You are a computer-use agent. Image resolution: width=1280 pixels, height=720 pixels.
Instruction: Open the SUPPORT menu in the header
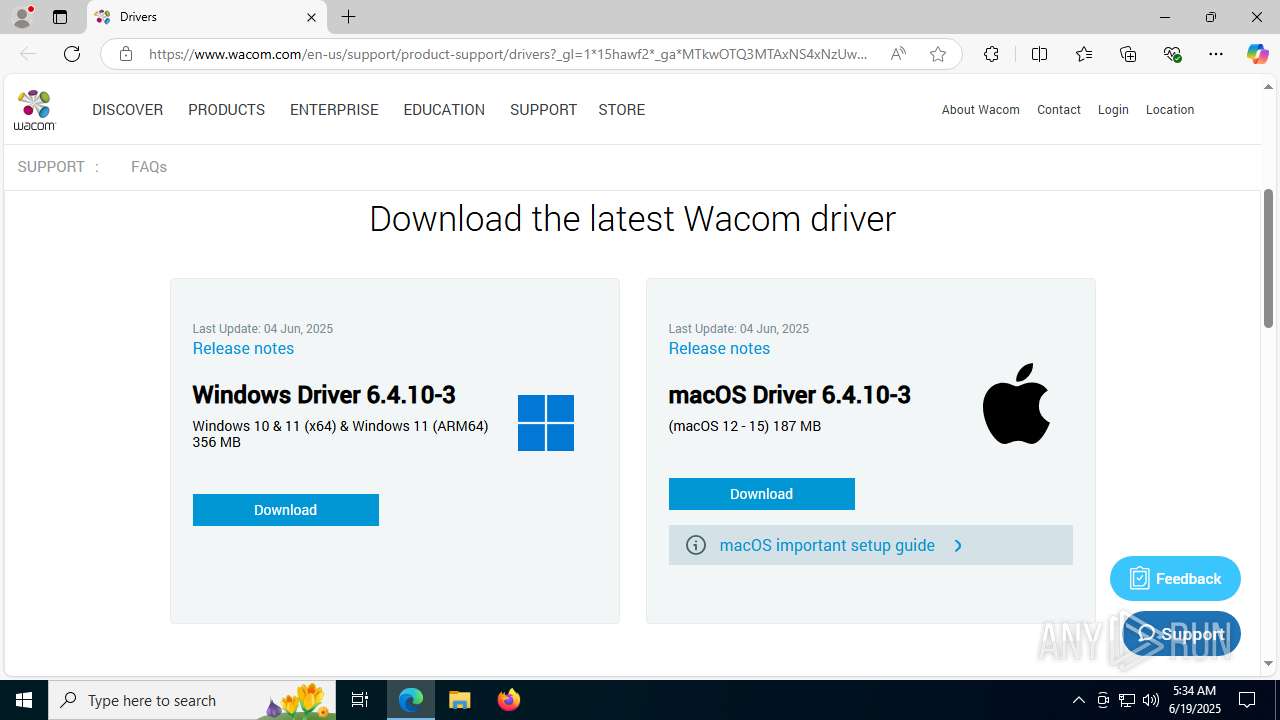(x=543, y=110)
